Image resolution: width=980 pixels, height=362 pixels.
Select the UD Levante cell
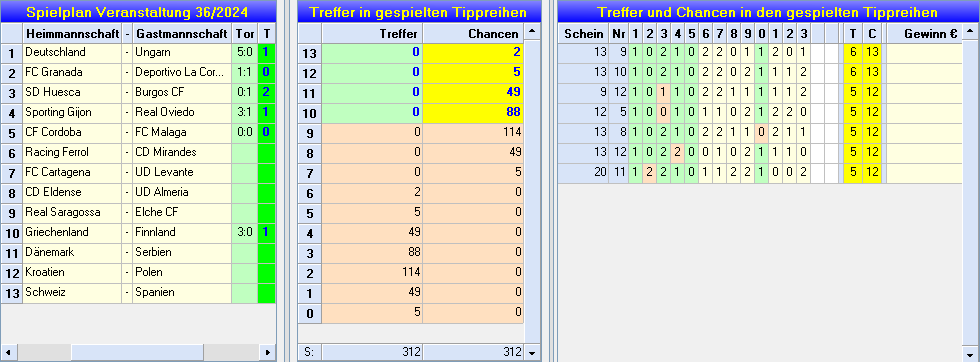(x=182, y=173)
